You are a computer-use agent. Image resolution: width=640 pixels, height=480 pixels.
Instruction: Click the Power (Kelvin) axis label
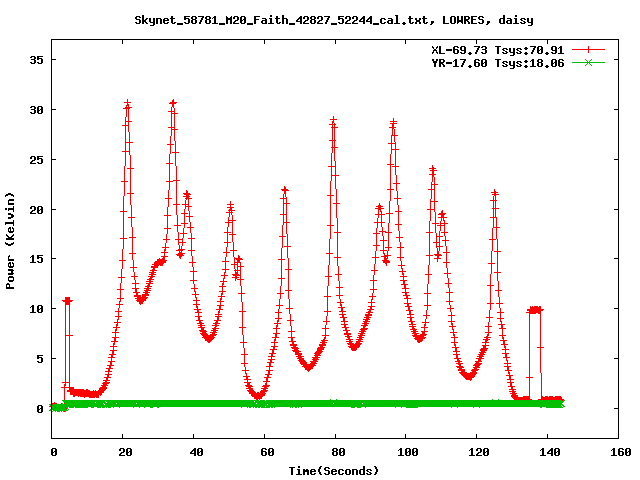point(10,241)
